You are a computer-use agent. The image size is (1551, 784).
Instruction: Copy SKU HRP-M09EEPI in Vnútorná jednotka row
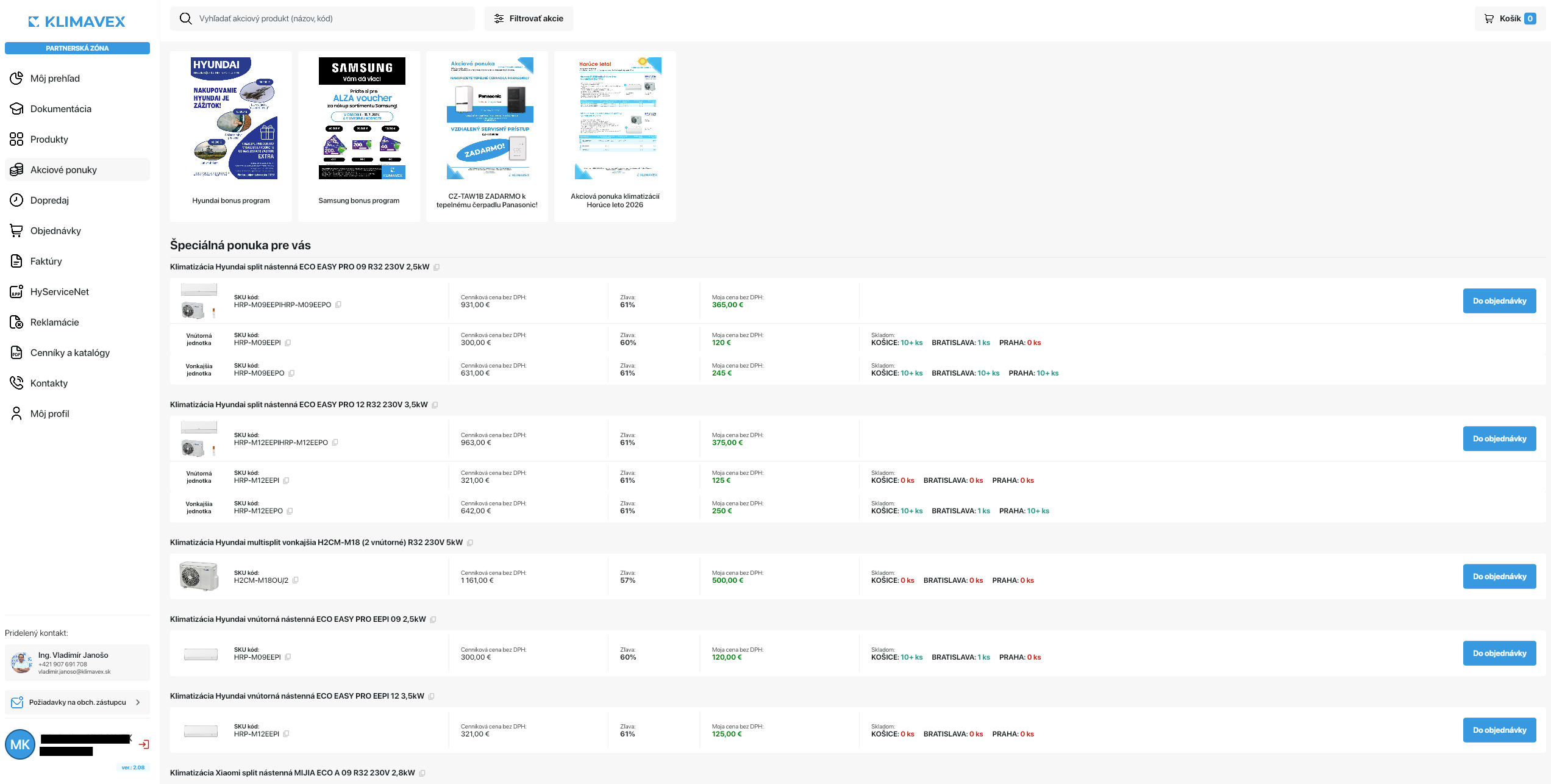tap(288, 343)
